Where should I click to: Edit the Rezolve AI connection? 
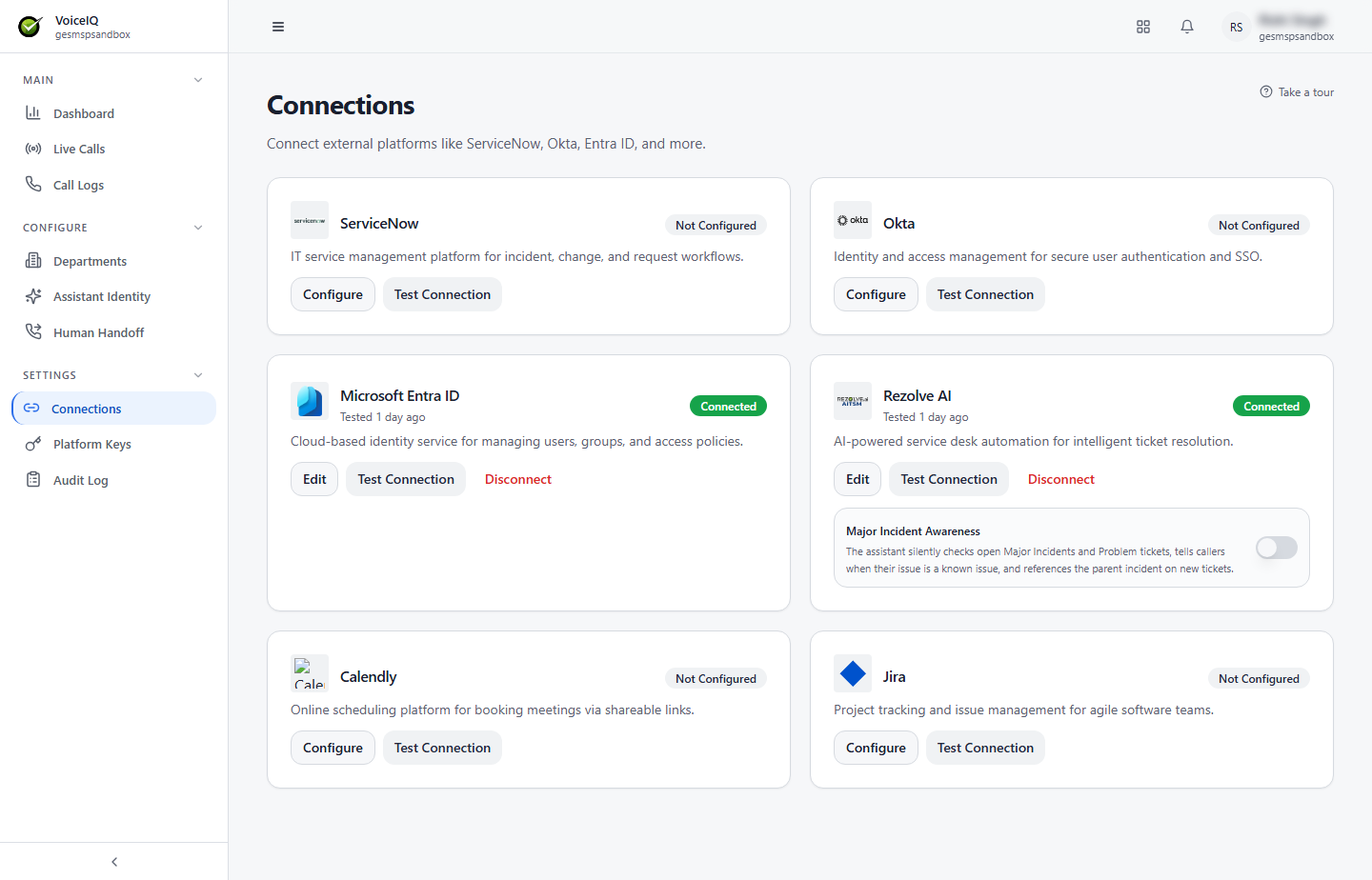[857, 479]
